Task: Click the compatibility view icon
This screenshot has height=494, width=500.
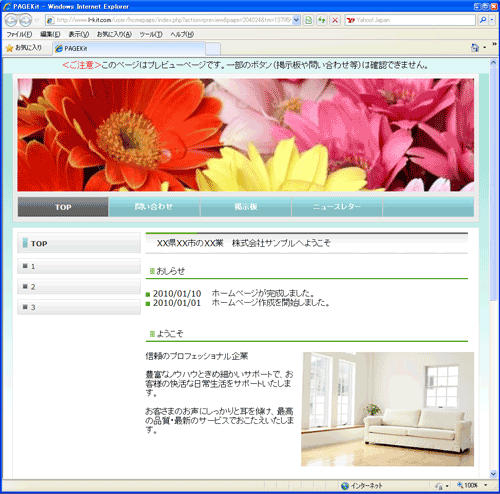Action: (309, 20)
